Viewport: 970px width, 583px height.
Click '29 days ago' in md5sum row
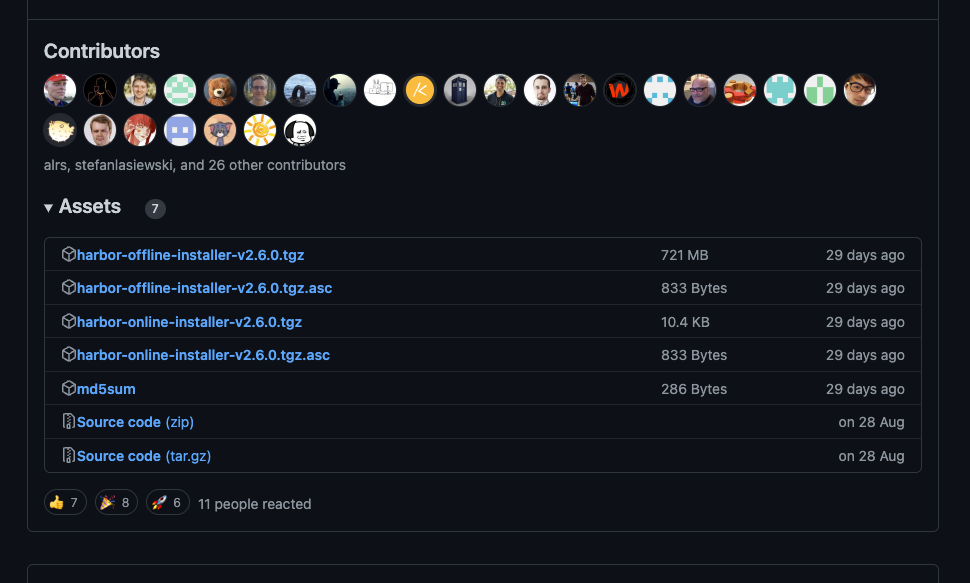865,389
